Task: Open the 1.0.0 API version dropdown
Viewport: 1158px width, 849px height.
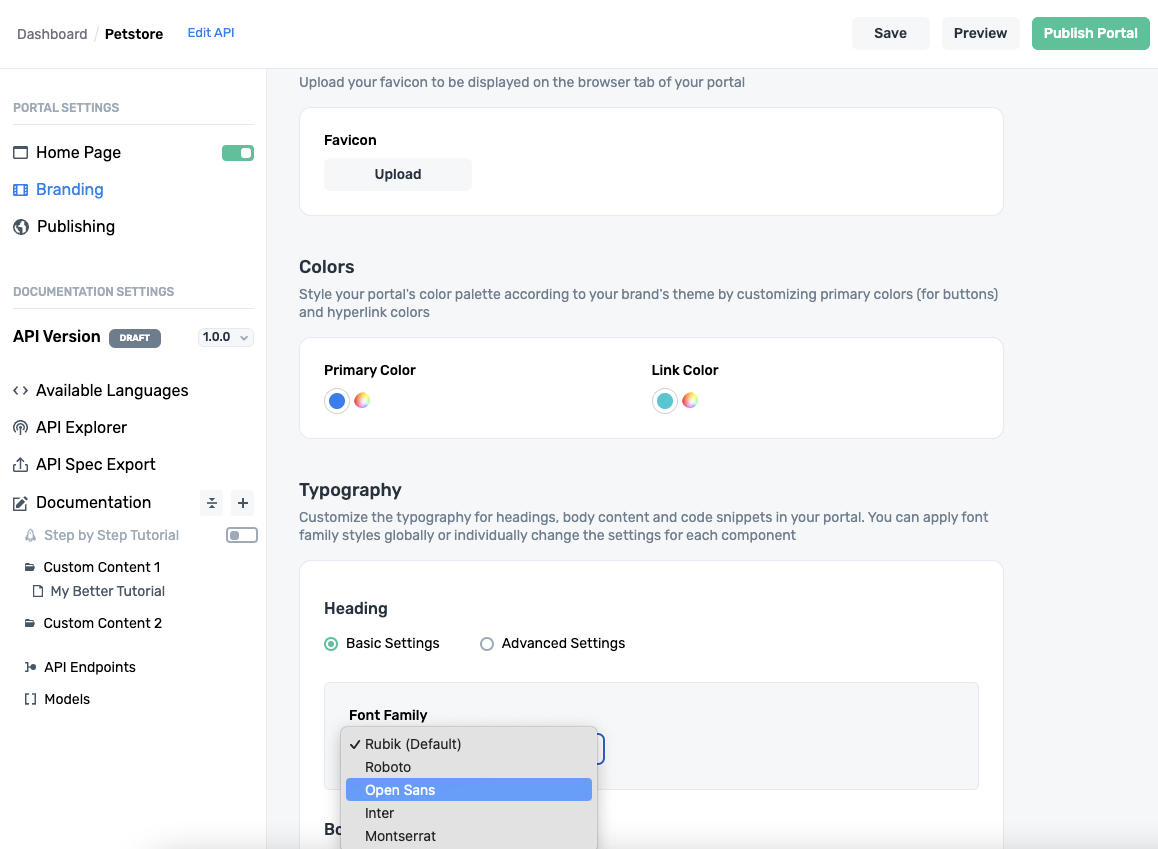Action: 225,337
